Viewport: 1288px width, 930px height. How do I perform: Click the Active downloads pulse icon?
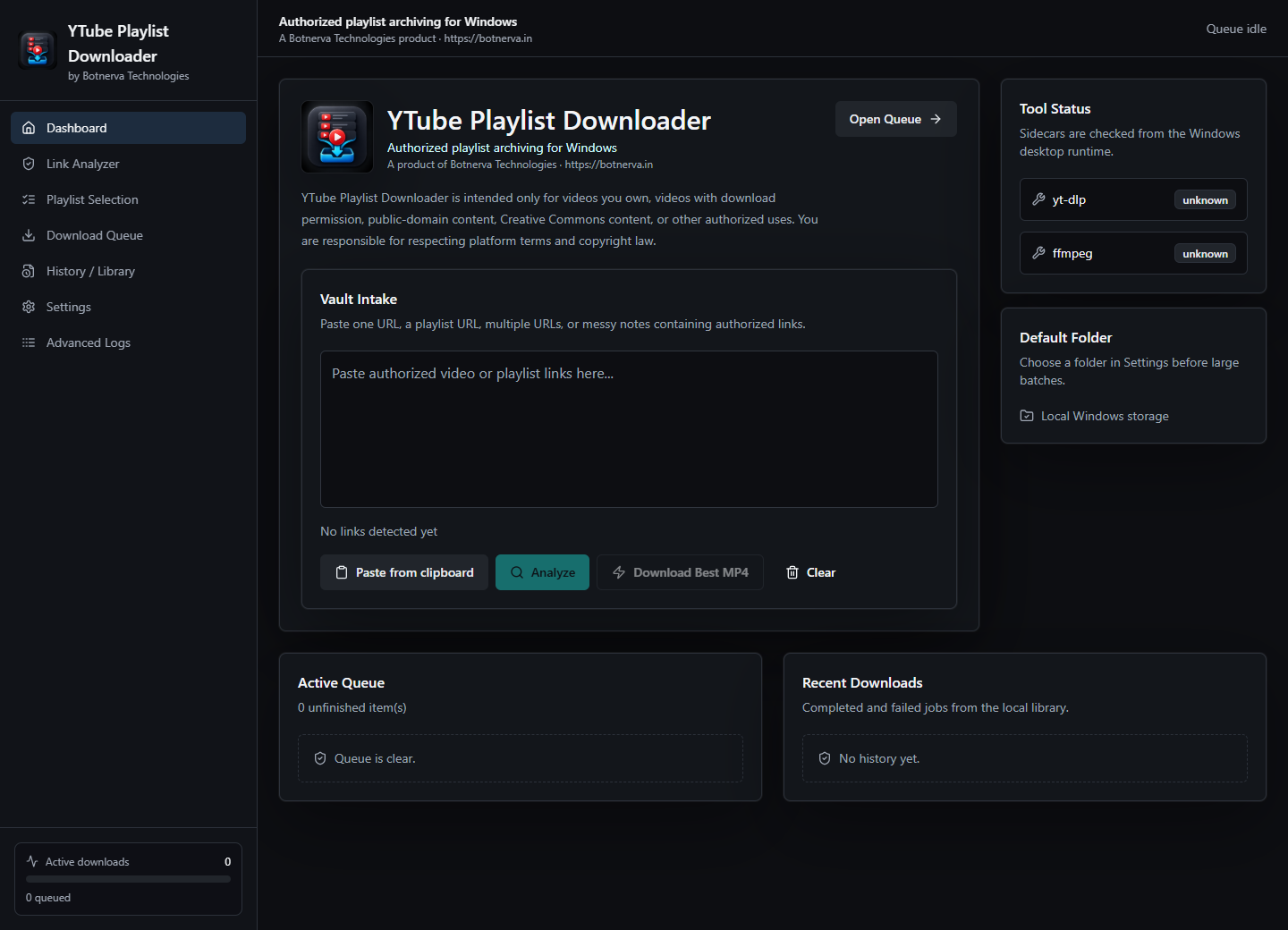tap(32, 861)
